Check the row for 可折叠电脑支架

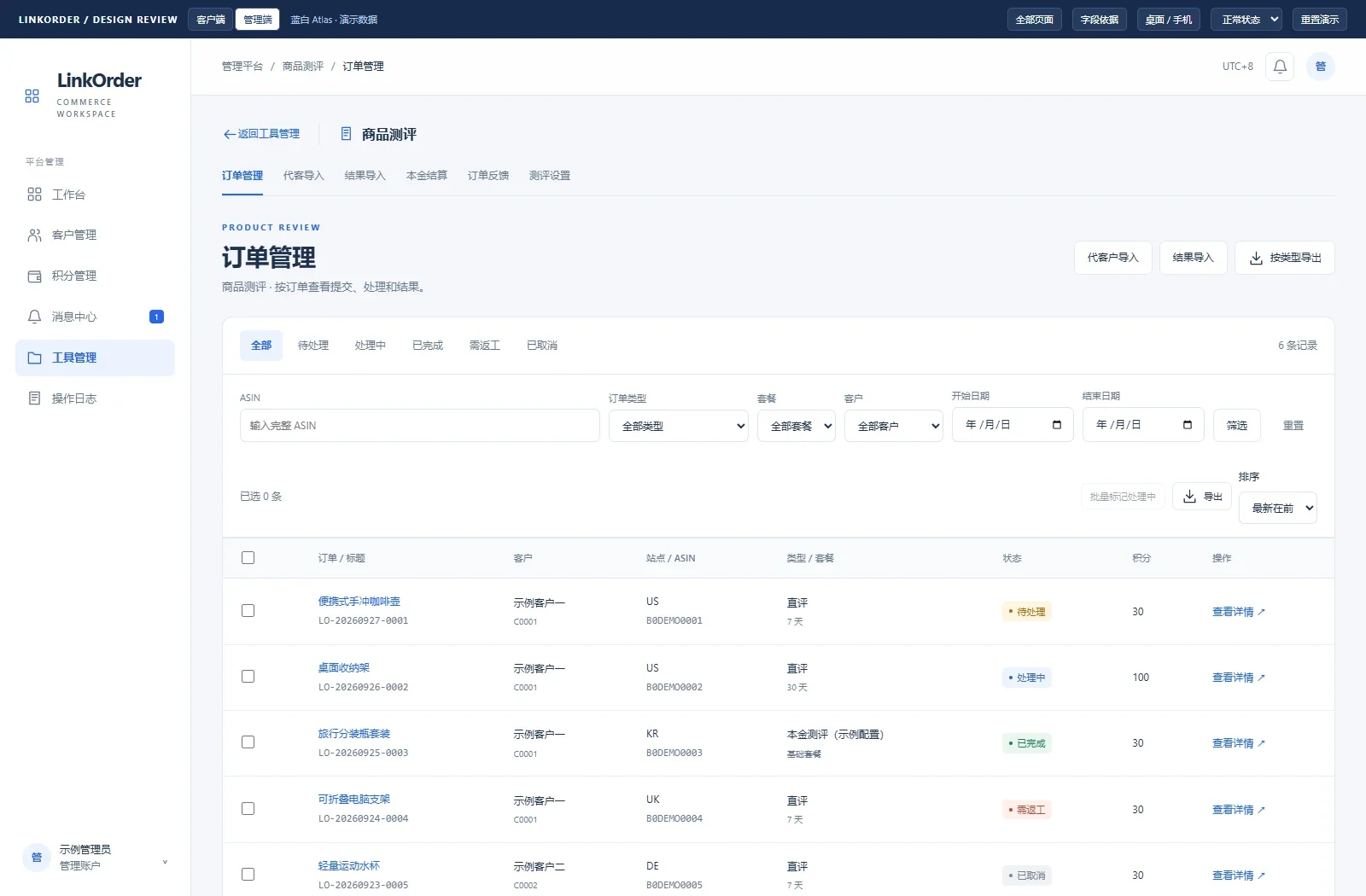(x=248, y=809)
